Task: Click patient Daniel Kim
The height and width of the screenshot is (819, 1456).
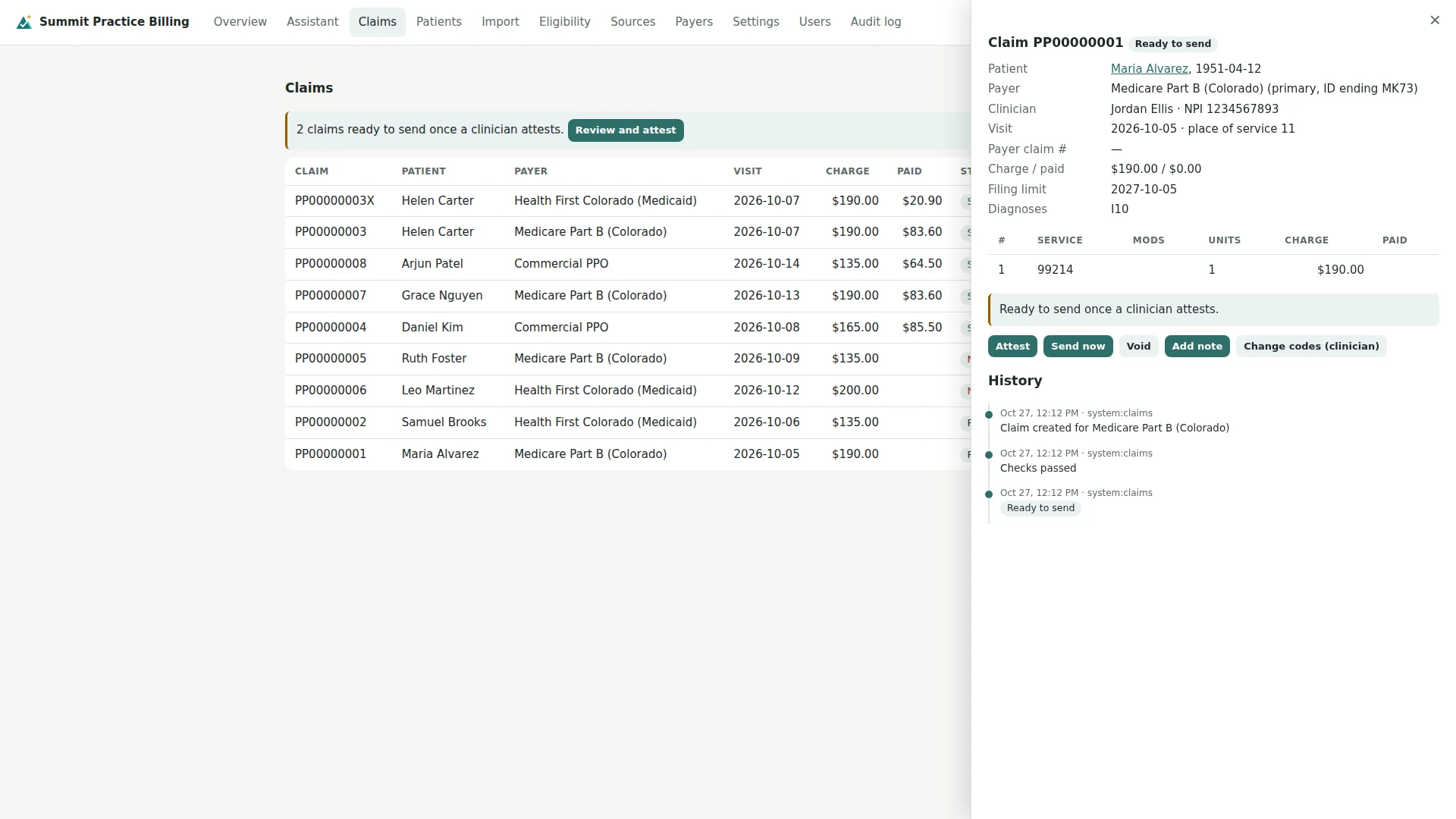Action: [431, 328]
